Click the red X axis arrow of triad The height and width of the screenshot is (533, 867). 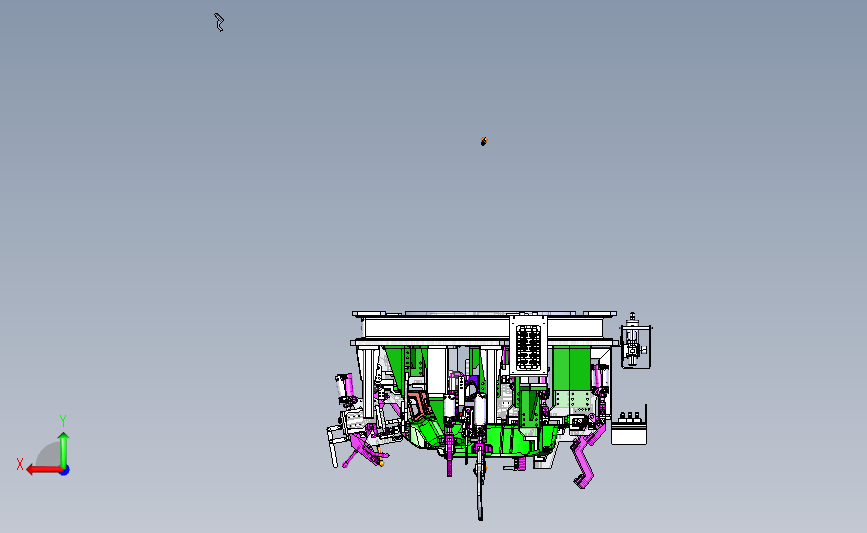tap(43, 470)
